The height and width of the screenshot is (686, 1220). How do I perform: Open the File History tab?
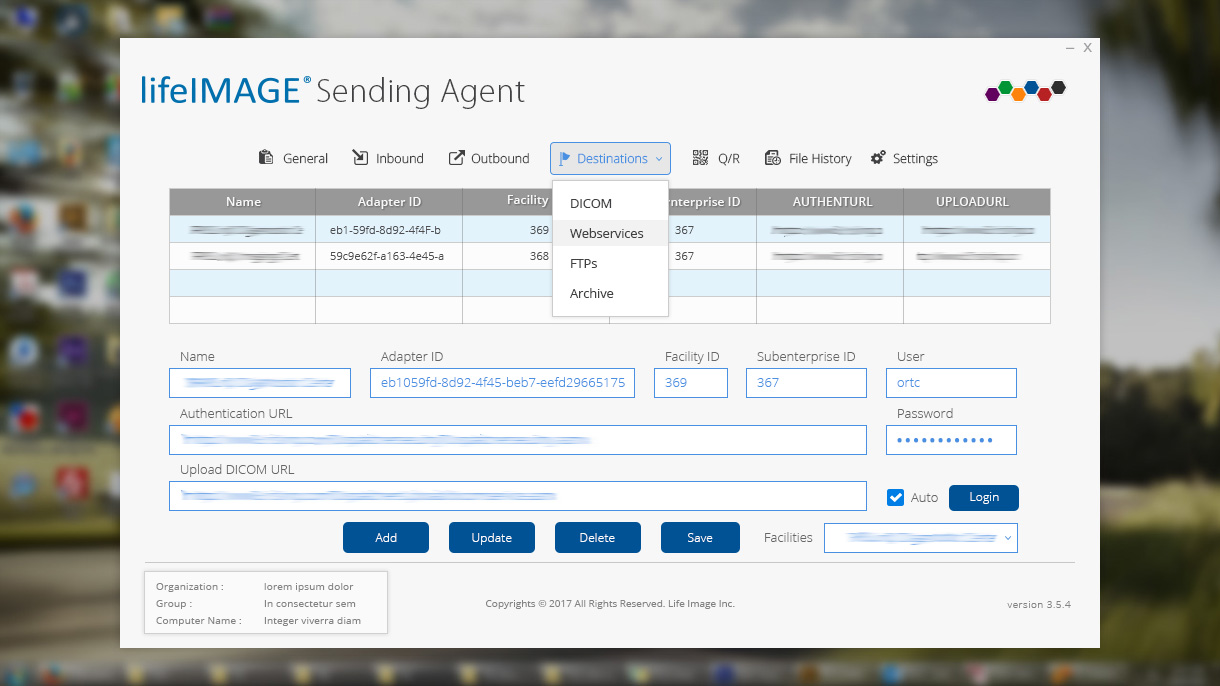pyautogui.click(x=808, y=158)
